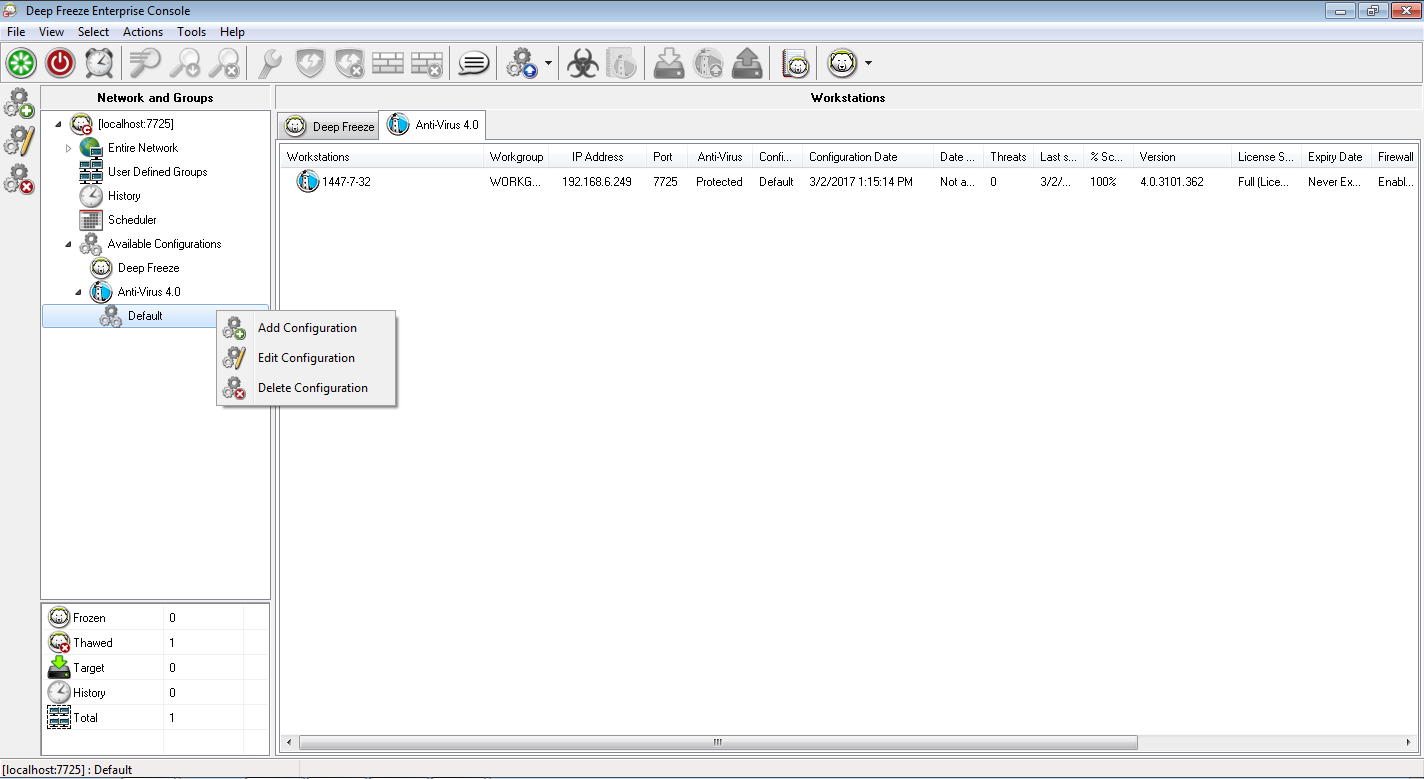Click the horizontal scrollbar left arrow

289,743
